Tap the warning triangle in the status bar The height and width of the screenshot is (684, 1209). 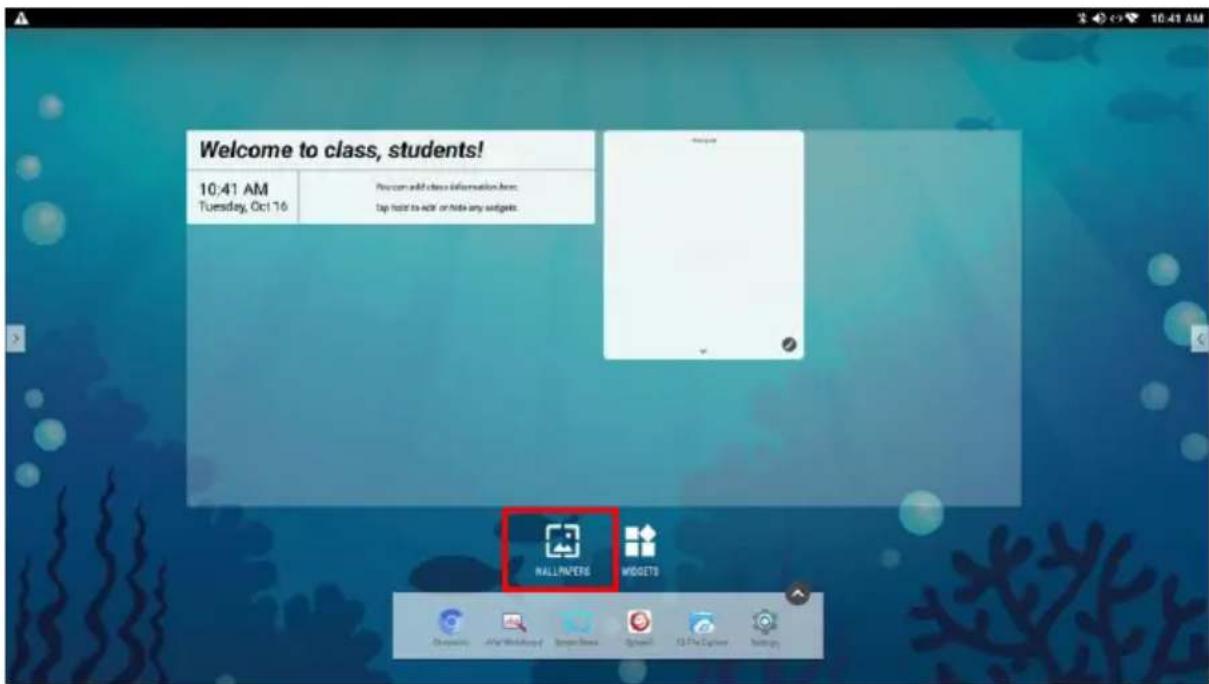[x=19, y=17]
